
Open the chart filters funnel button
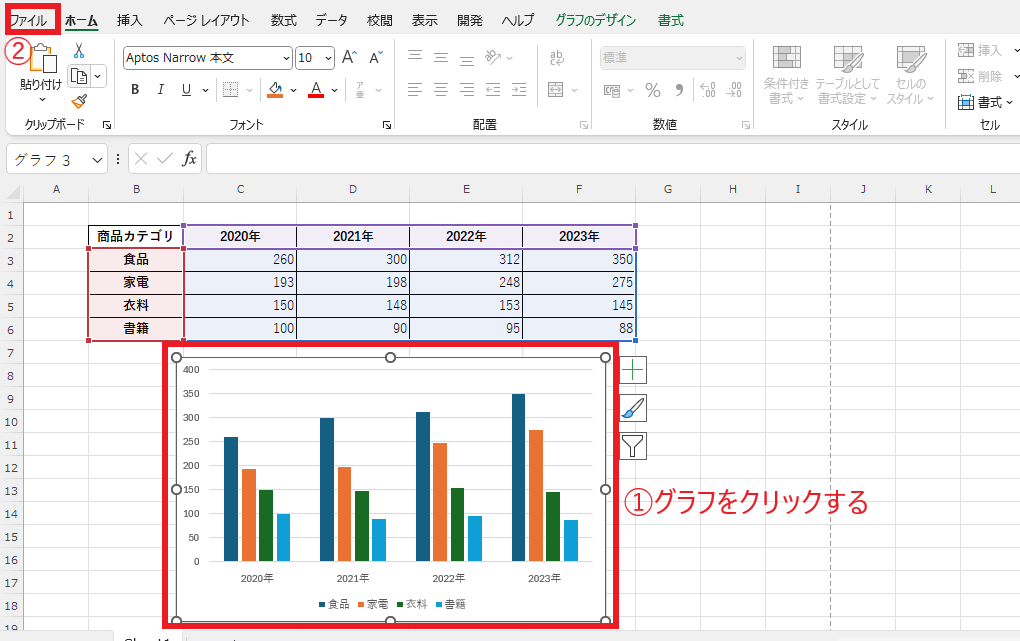pos(633,446)
